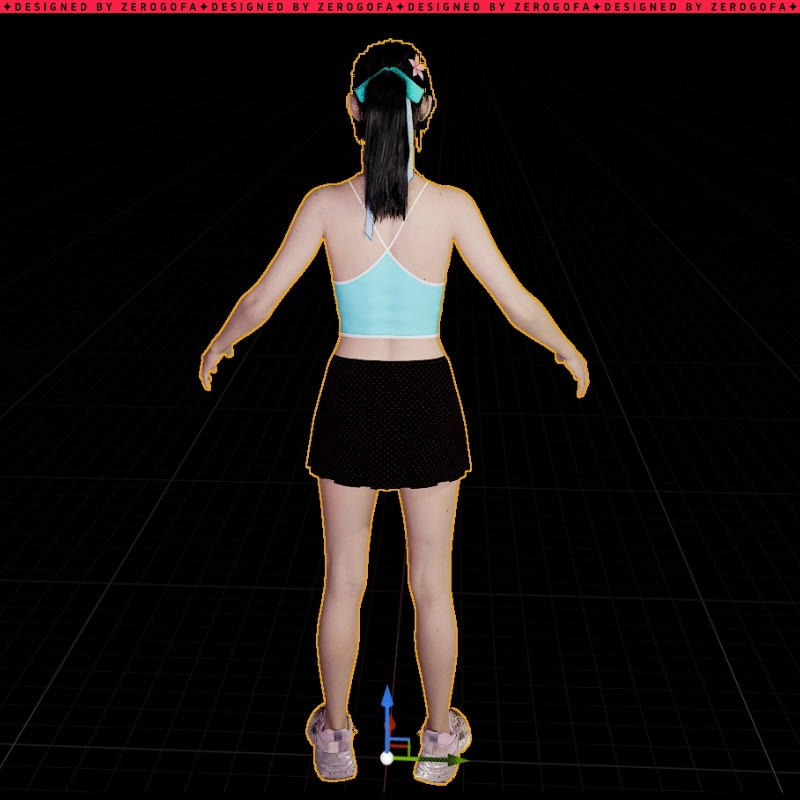Select the black ponytail hair
The image size is (800, 800).
[388, 160]
